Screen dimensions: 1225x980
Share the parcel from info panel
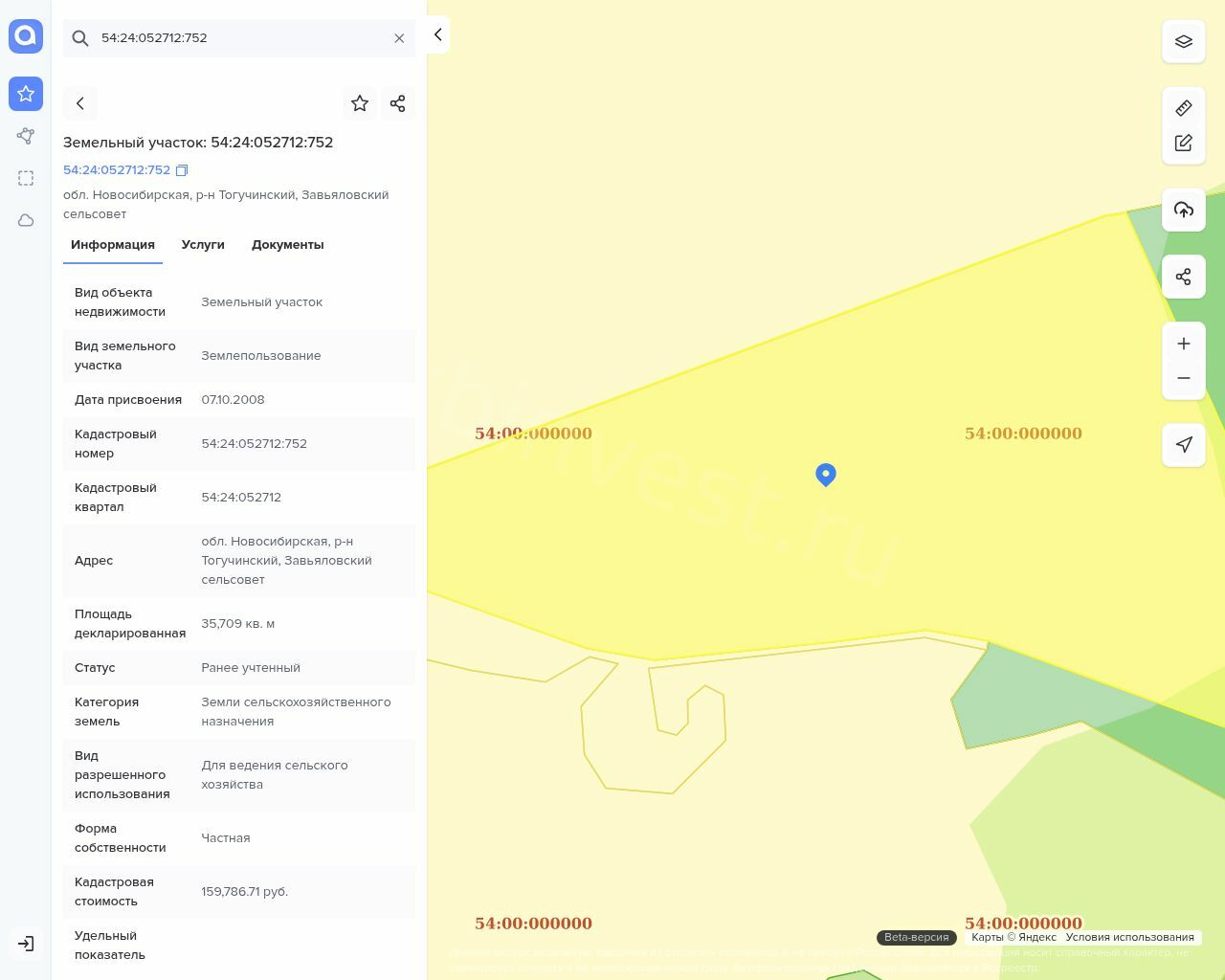[398, 103]
